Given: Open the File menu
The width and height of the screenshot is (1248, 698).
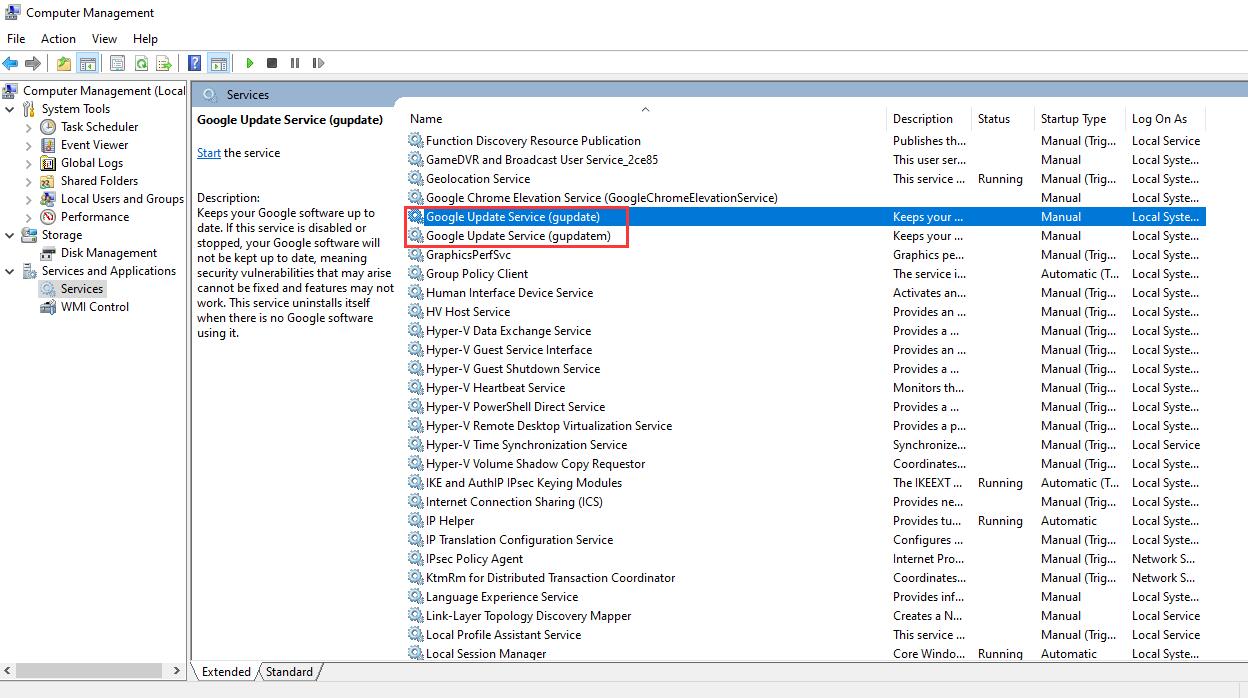Looking at the screenshot, I should pos(16,38).
